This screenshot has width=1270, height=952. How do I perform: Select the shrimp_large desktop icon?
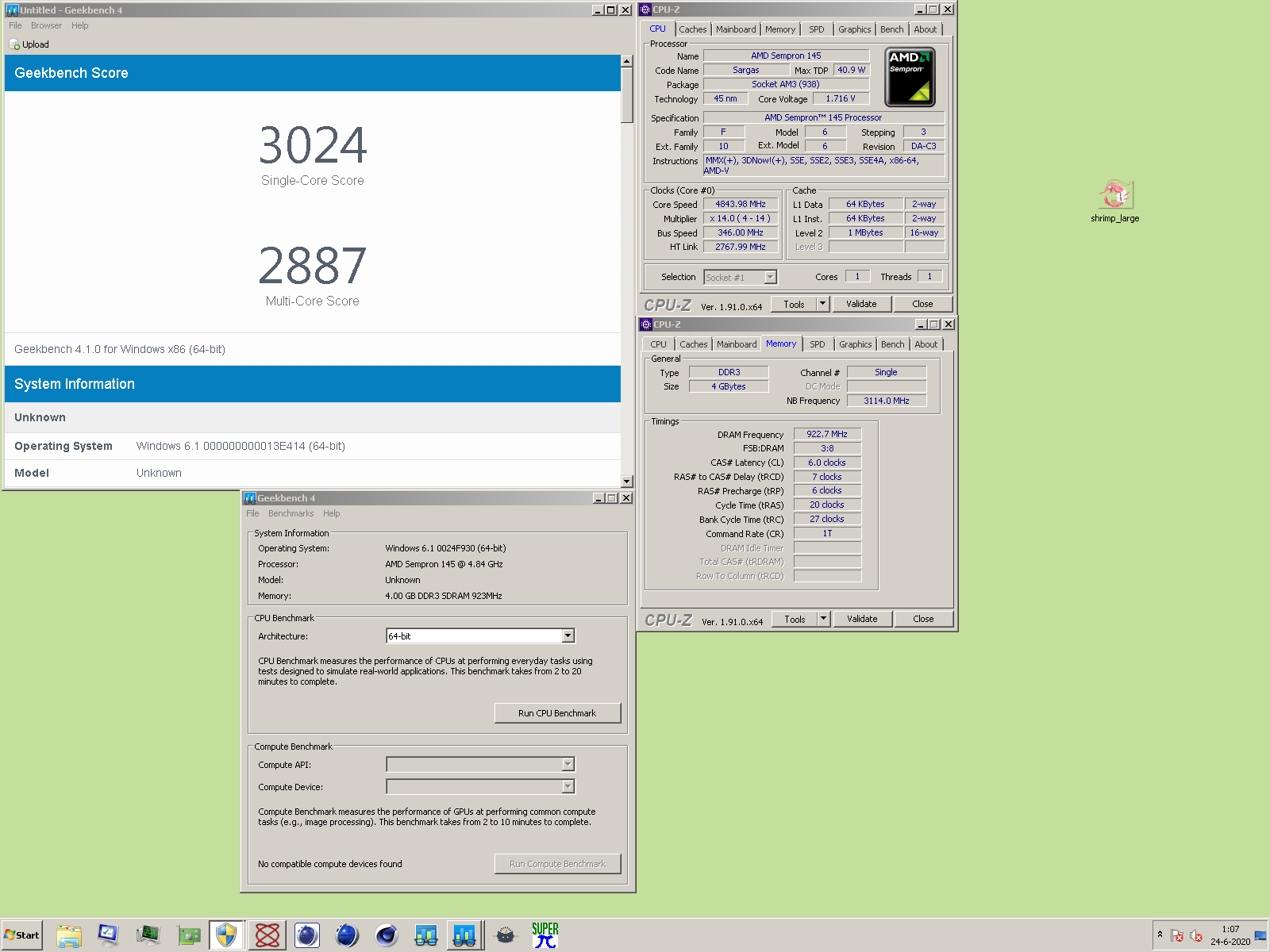pos(1114,202)
